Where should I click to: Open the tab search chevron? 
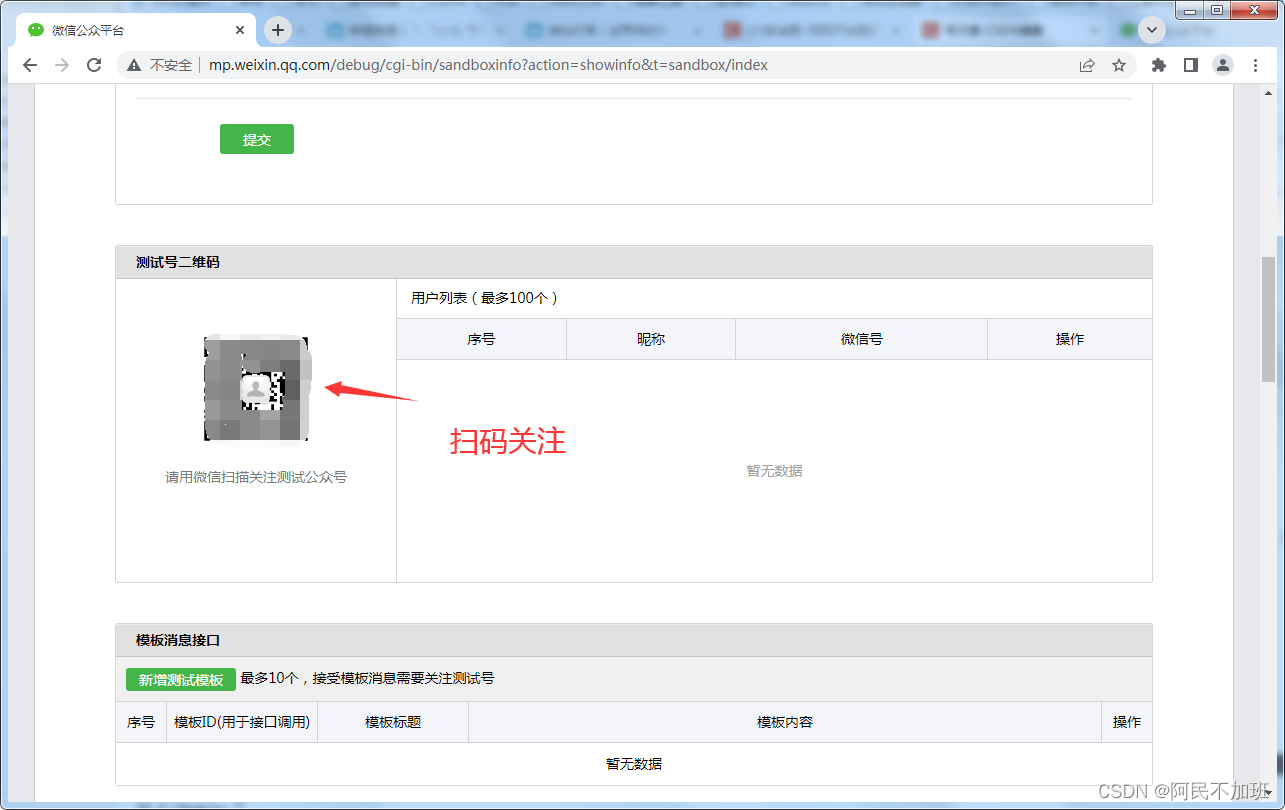pyautogui.click(x=1151, y=29)
